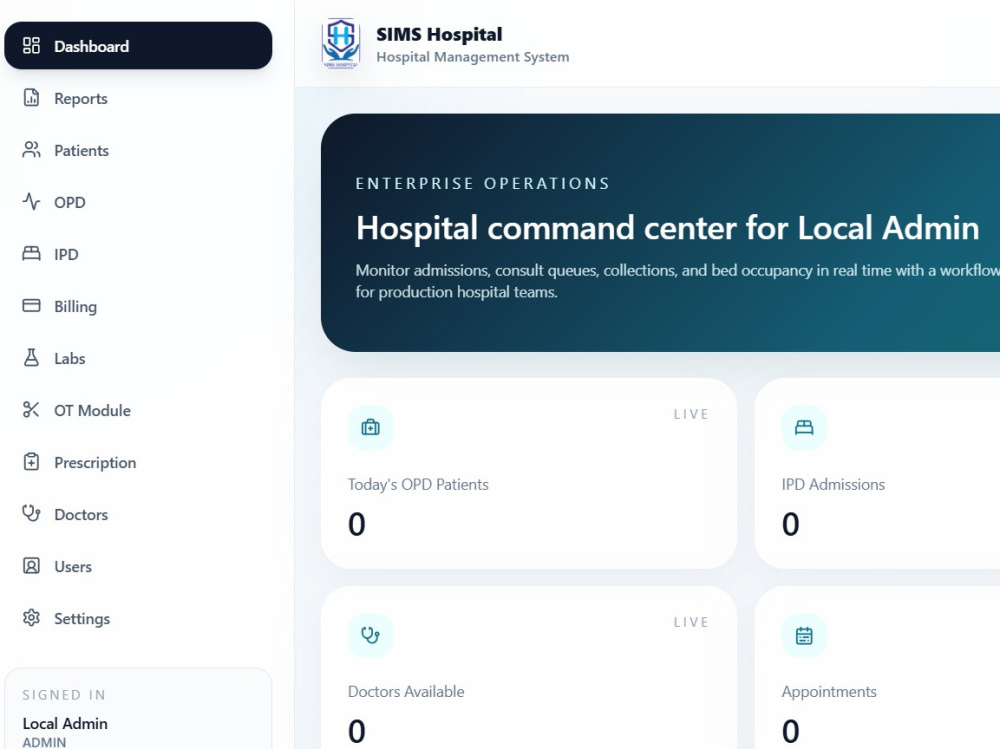The image size is (1000, 749).
Task: Click the SIGNED IN label
Action: (64, 695)
